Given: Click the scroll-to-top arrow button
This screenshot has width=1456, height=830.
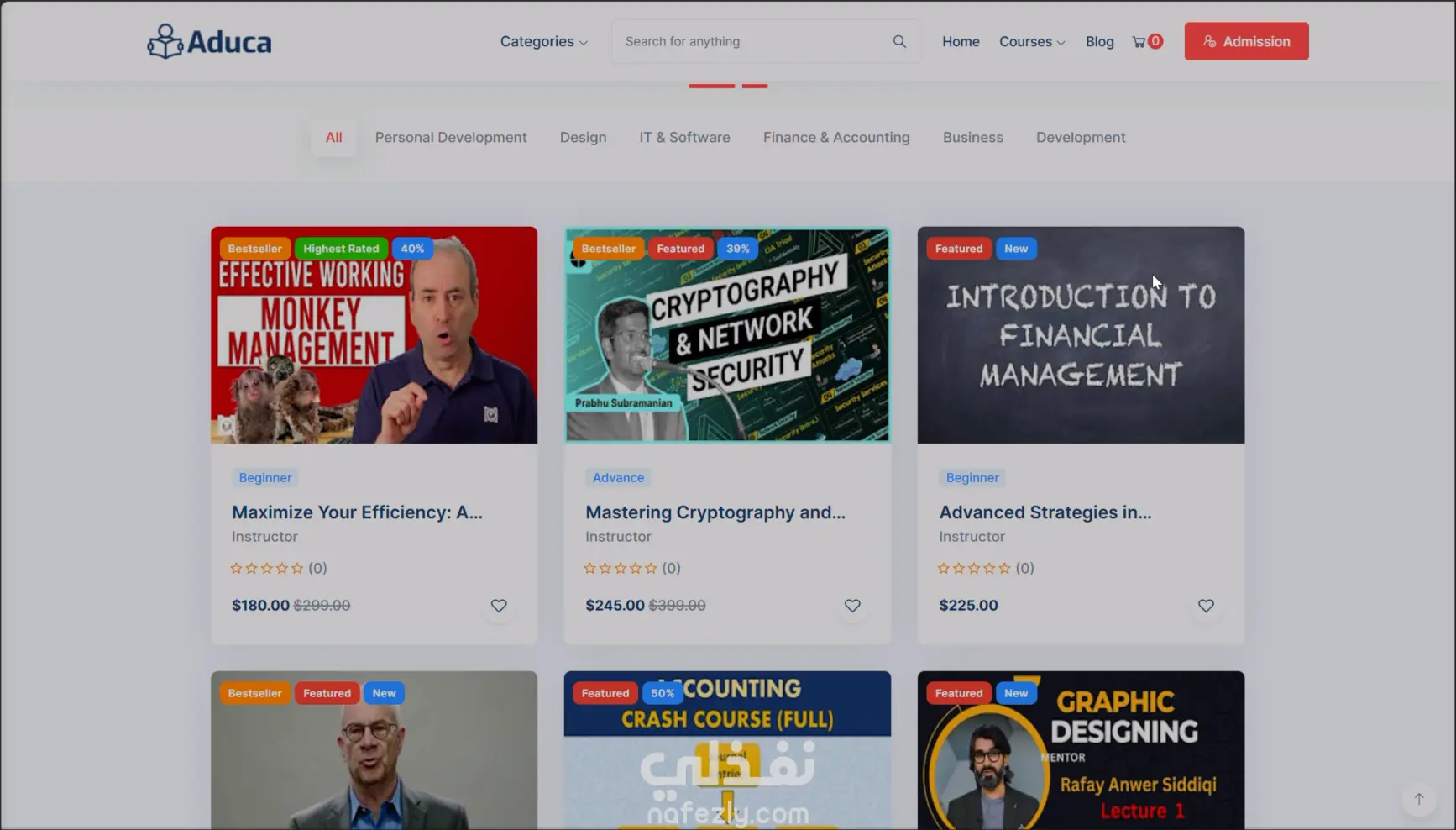Looking at the screenshot, I should point(1419,799).
